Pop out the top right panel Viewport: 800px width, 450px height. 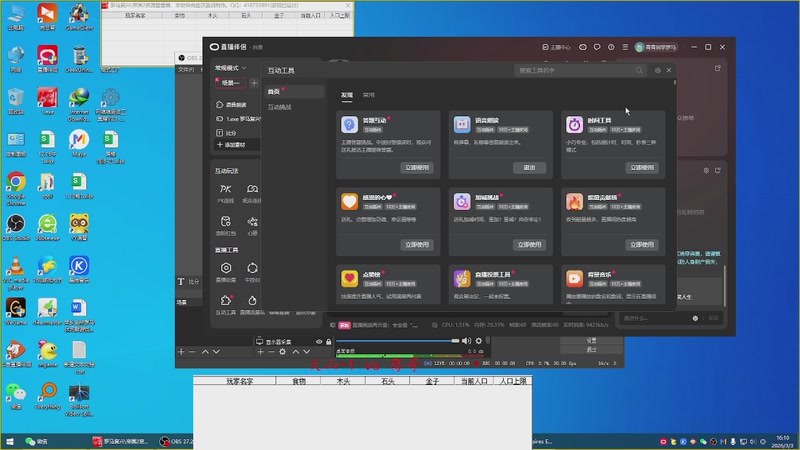click(718, 68)
